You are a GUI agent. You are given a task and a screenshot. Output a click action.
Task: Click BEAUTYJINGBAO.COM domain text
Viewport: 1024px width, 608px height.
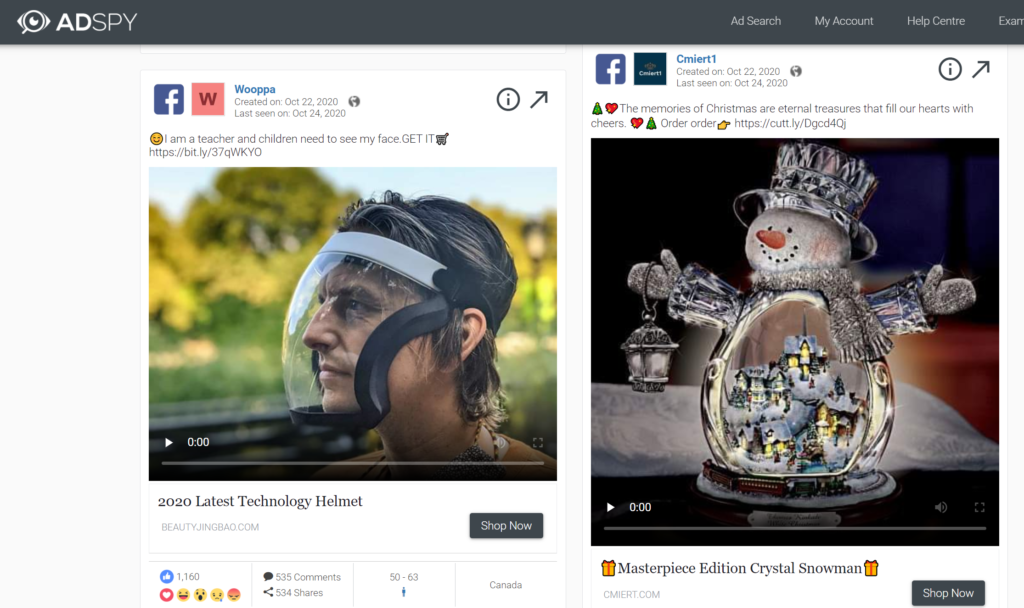pos(210,527)
